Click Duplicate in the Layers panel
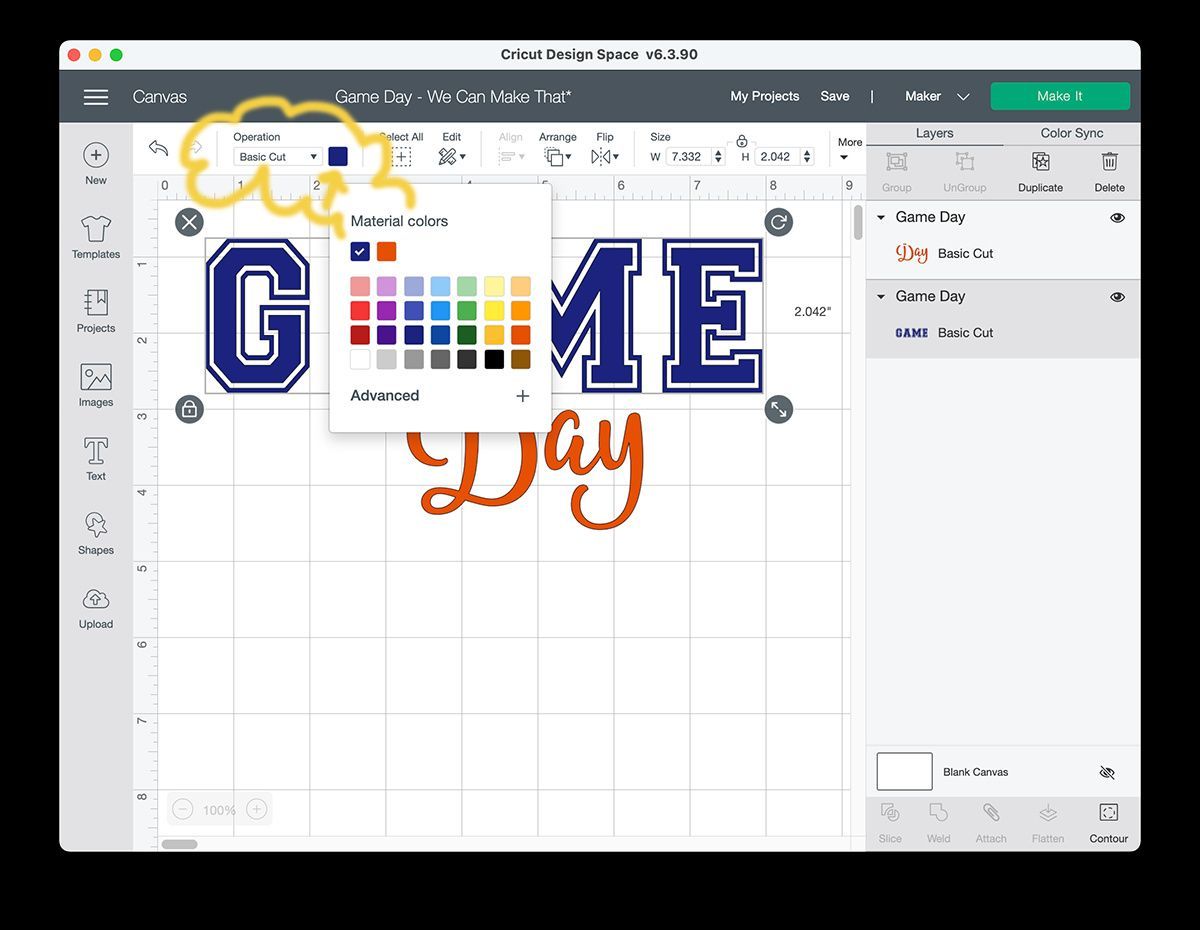This screenshot has height=930, width=1200. [1040, 172]
